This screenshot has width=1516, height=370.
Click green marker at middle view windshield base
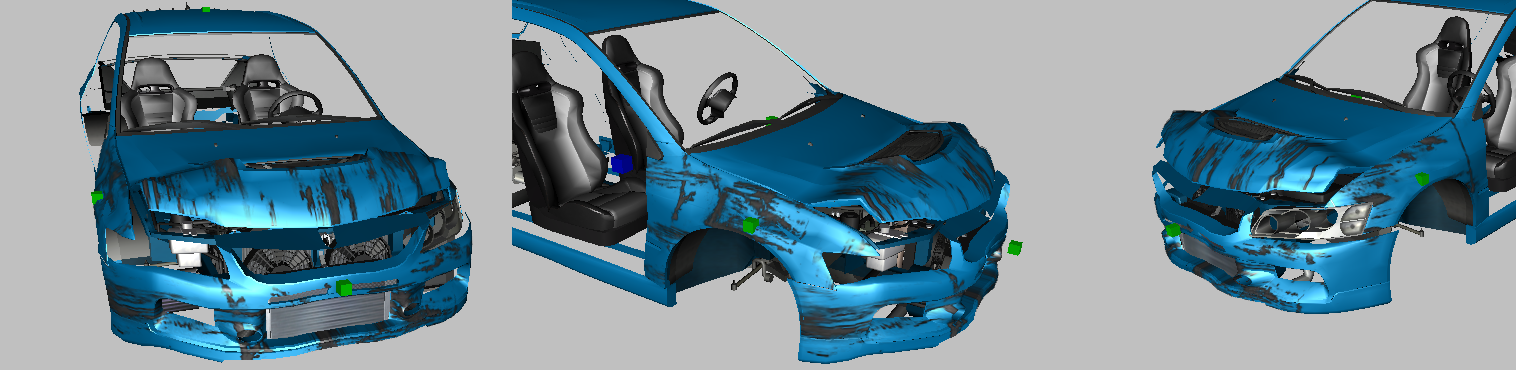(771, 119)
